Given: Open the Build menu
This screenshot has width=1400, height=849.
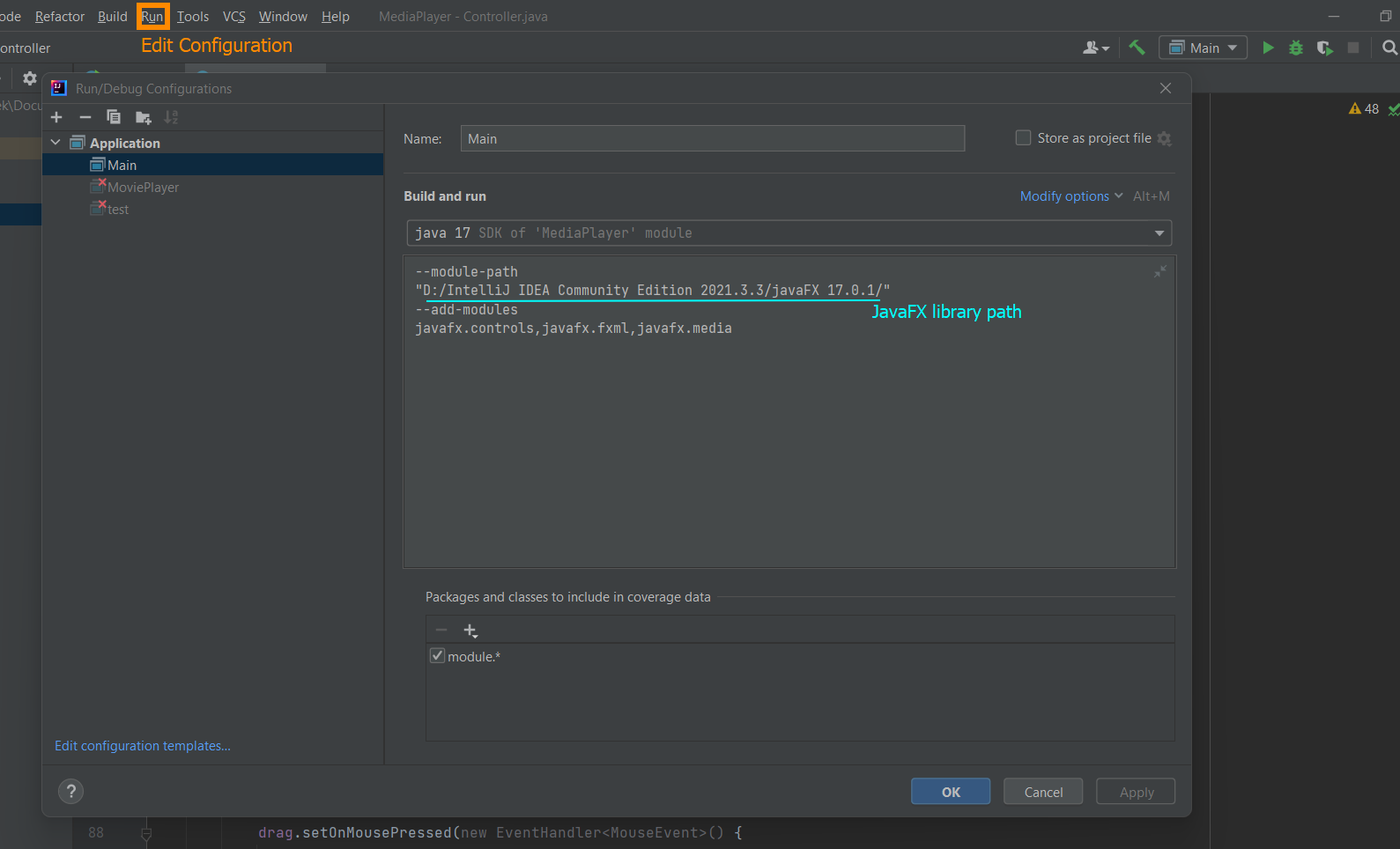Looking at the screenshot, I should point(113,17).
